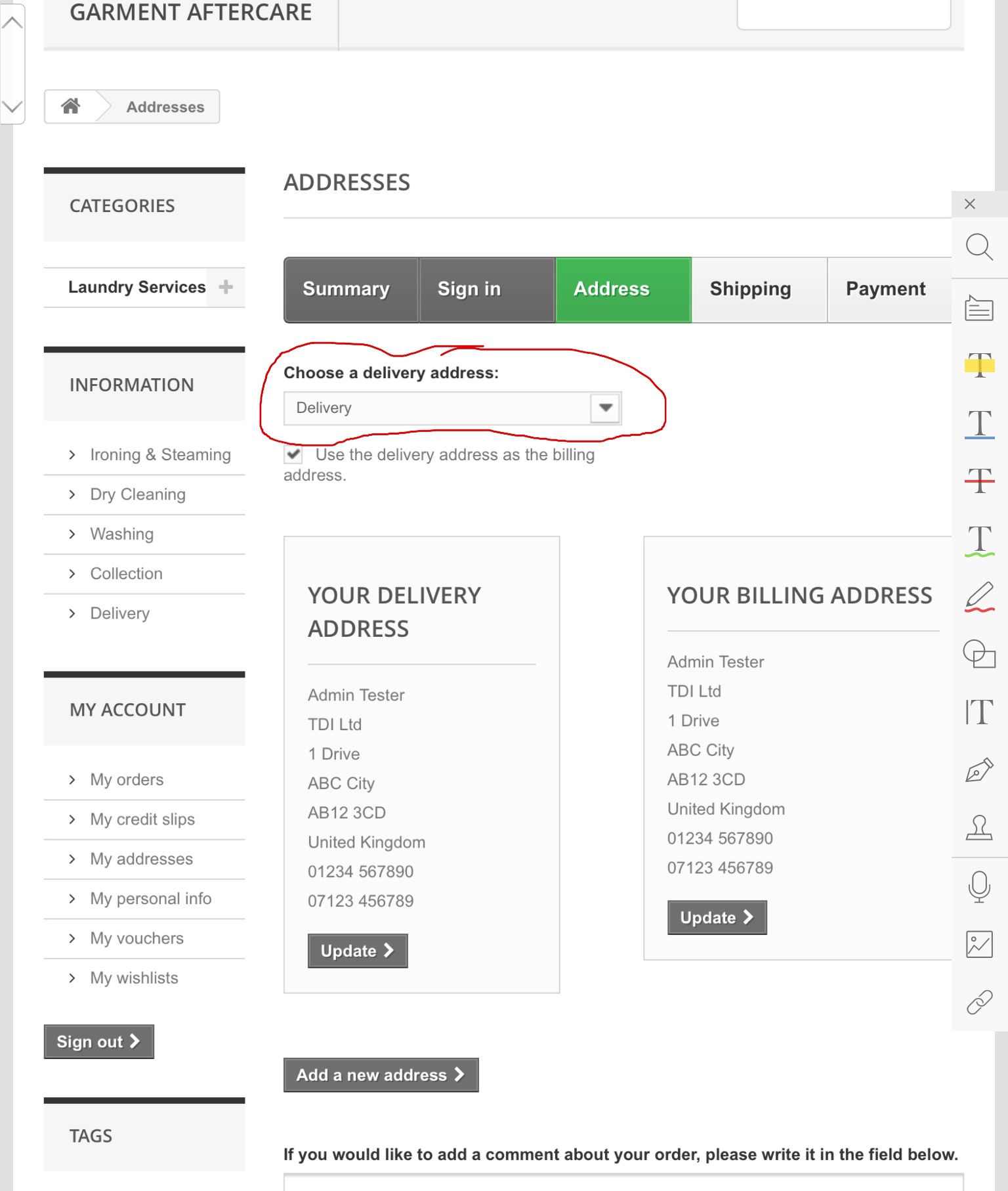
Task: Open the search tool in annotation sidebar
Action: tap(978, 248)
